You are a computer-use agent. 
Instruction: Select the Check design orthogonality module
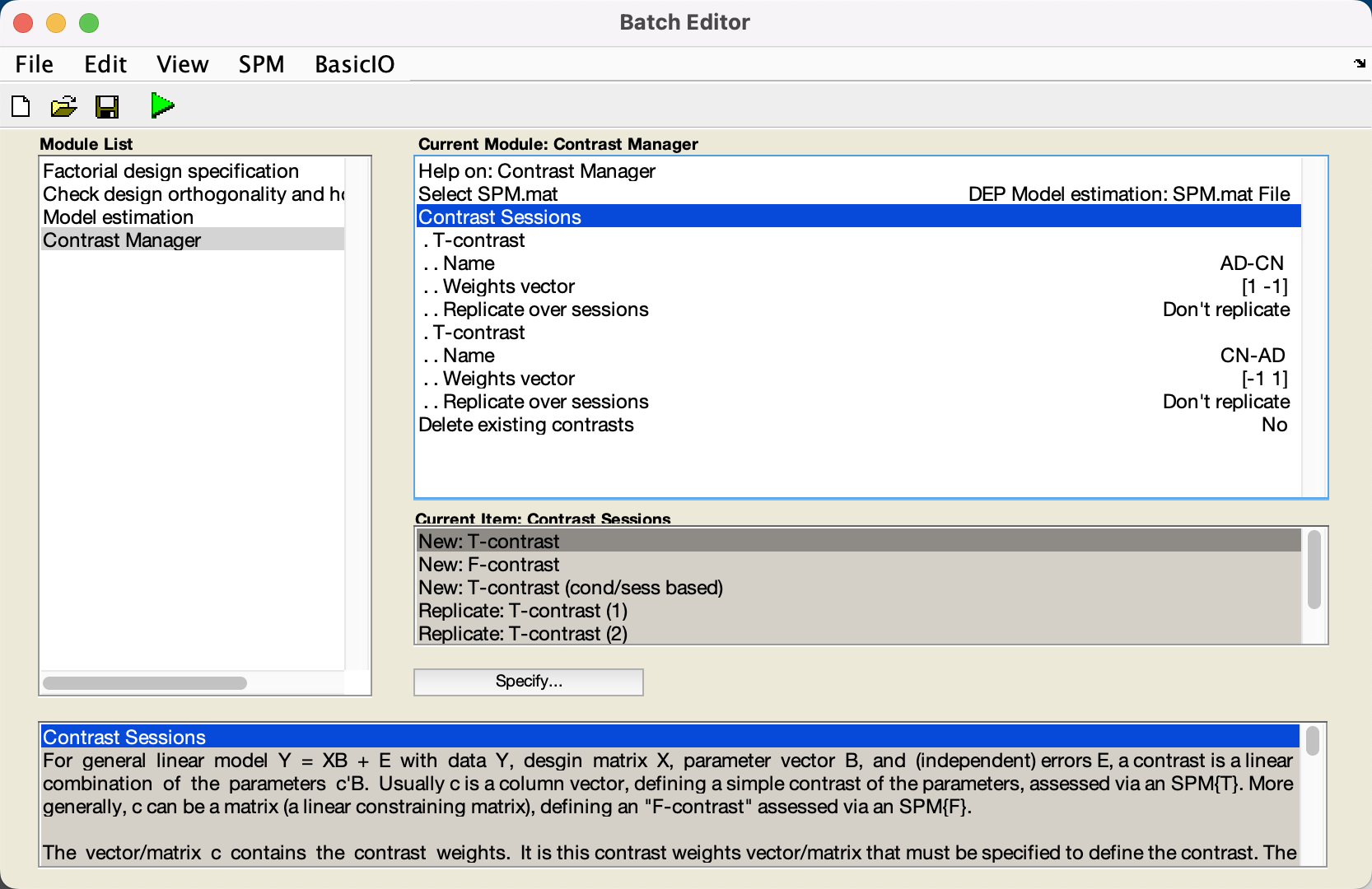point(193,194)
